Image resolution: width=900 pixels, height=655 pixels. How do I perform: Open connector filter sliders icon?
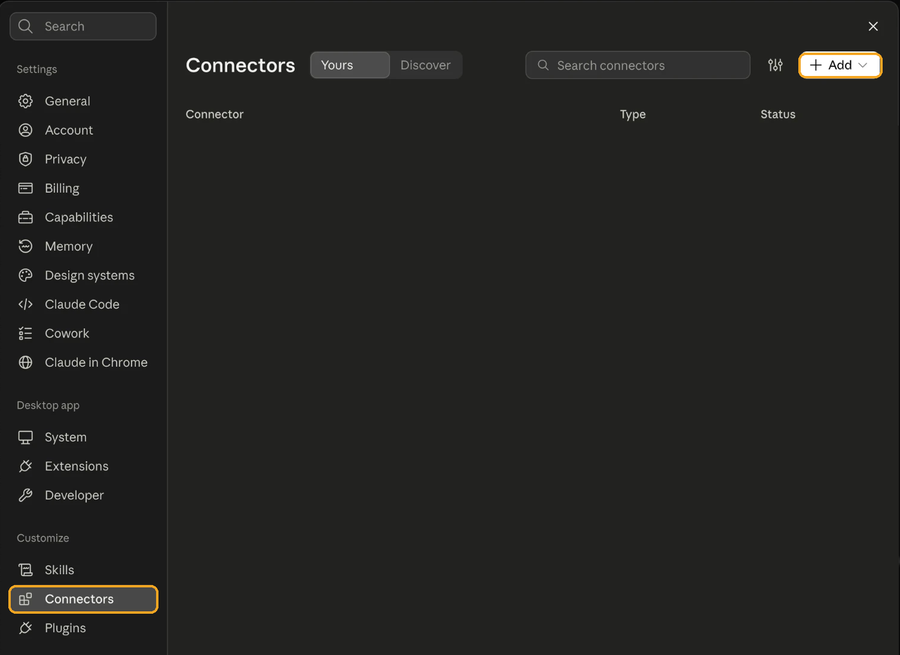point(775,65)
